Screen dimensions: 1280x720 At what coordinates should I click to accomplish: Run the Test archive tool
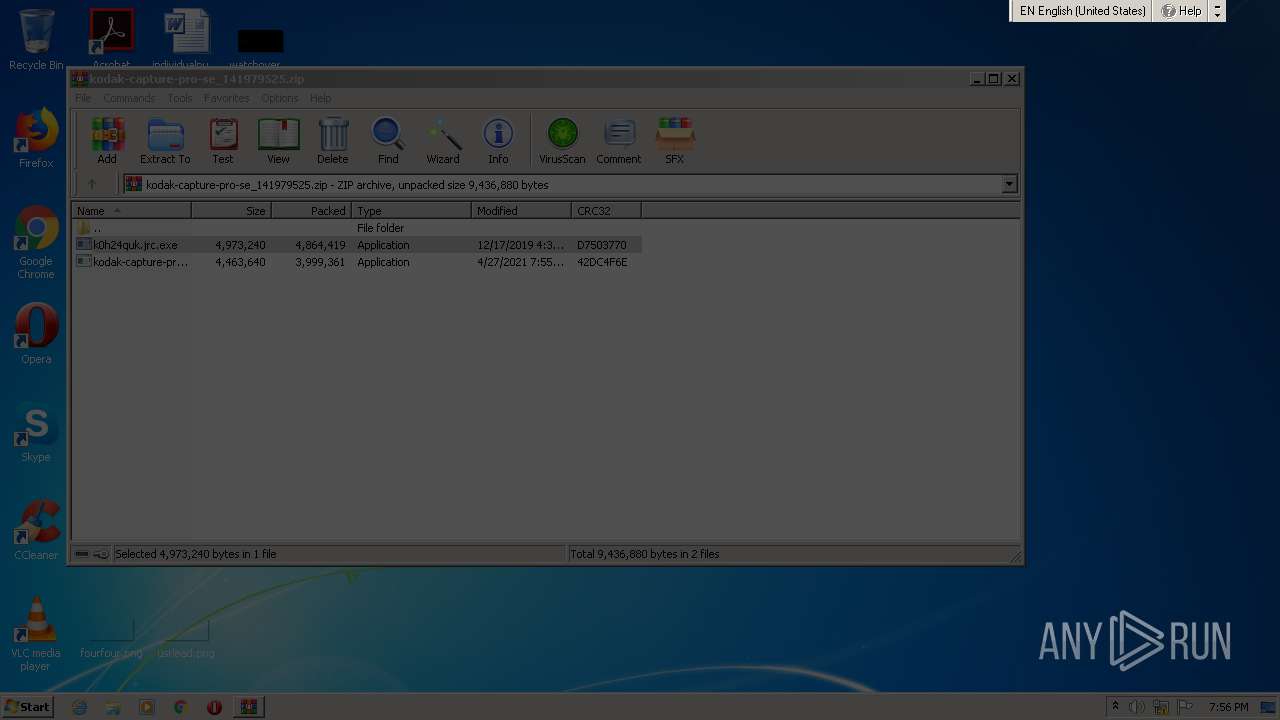[223, 140]
